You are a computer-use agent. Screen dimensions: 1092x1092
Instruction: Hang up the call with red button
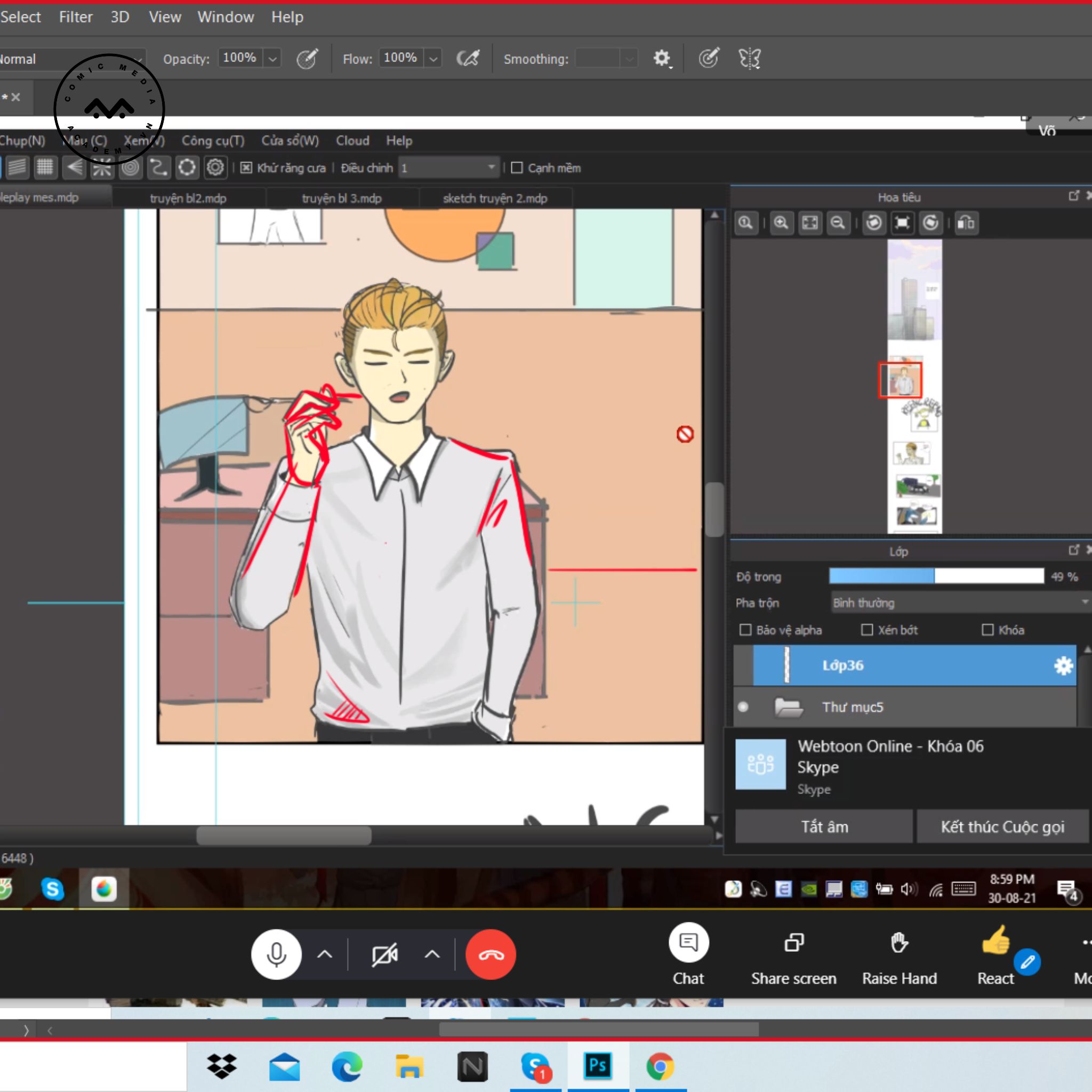[490, 954]
